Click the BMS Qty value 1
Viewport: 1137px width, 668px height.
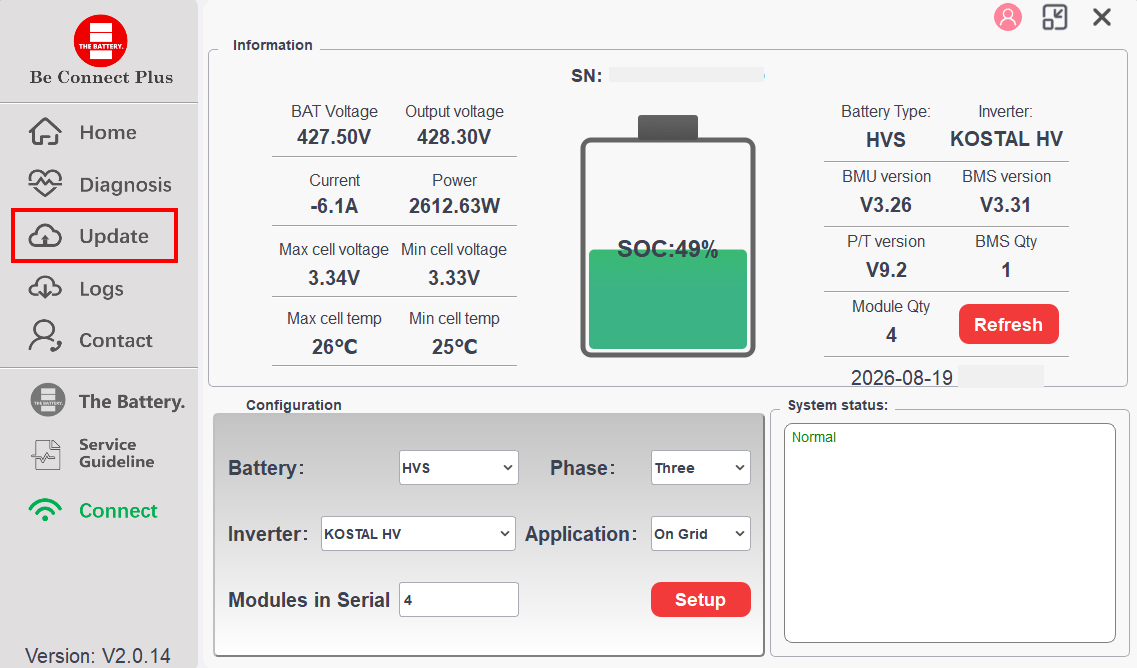(x=1006, y=270)
